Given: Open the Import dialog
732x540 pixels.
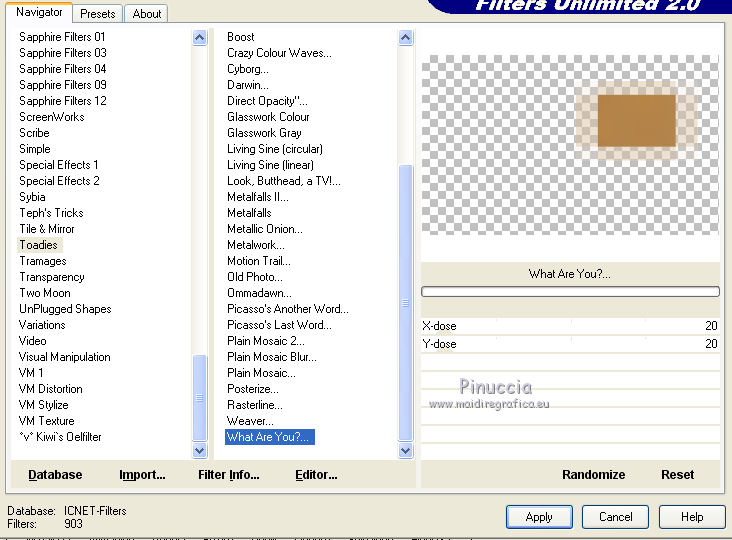Looking at the screenshot, I should [x=142, y=475].
